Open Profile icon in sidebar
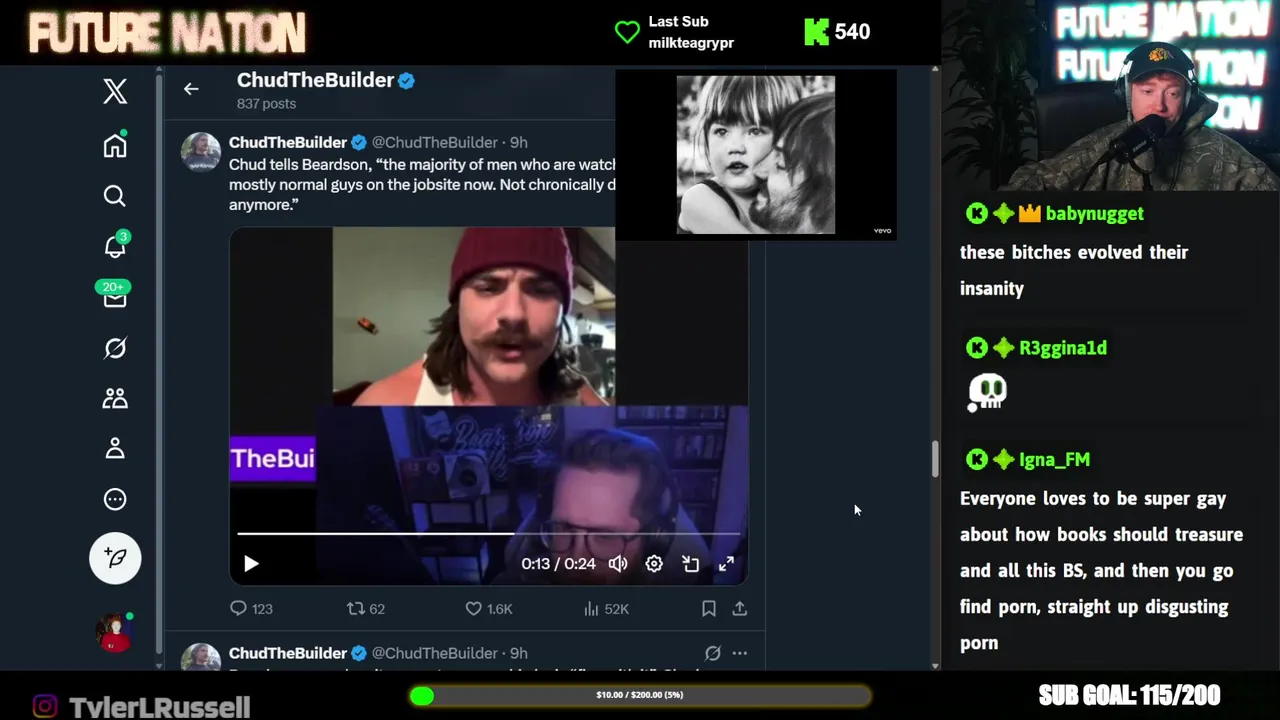1280x720 pixels. [x=115, y=449]
